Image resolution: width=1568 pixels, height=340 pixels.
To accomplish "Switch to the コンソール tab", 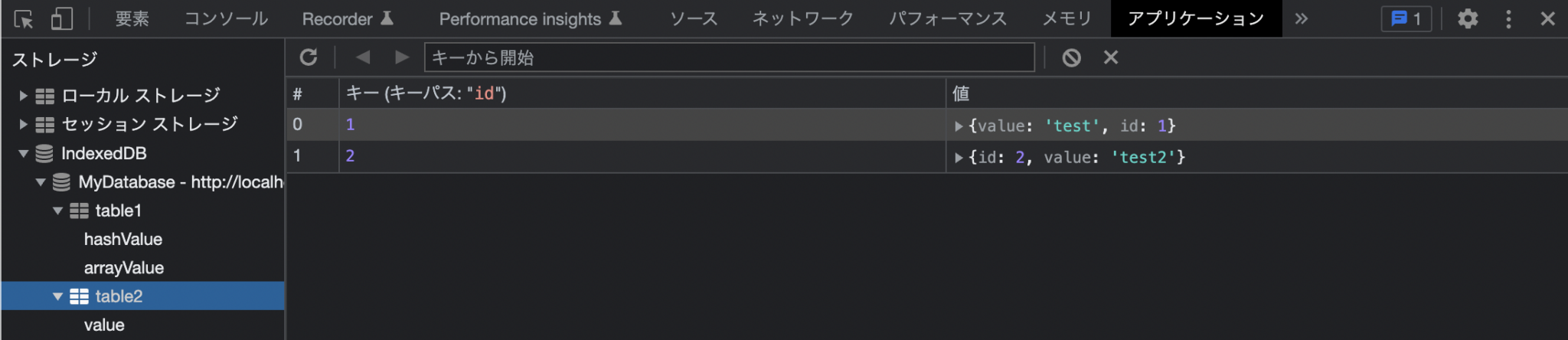I will (227, 19).
